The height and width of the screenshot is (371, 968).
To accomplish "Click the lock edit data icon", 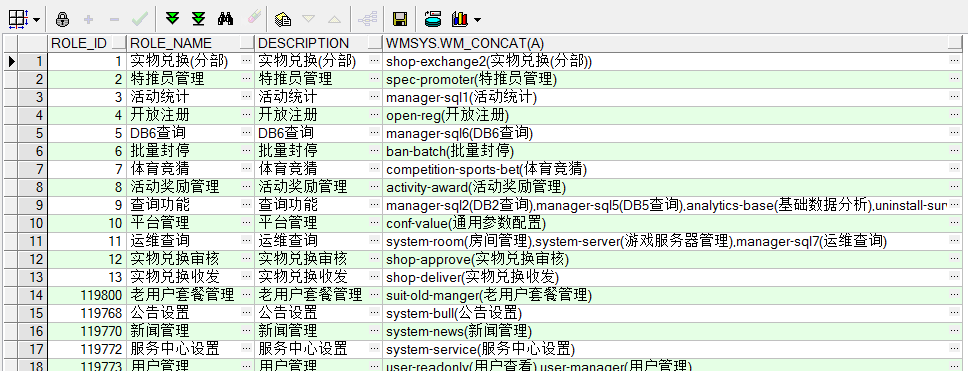I will 62,20.
